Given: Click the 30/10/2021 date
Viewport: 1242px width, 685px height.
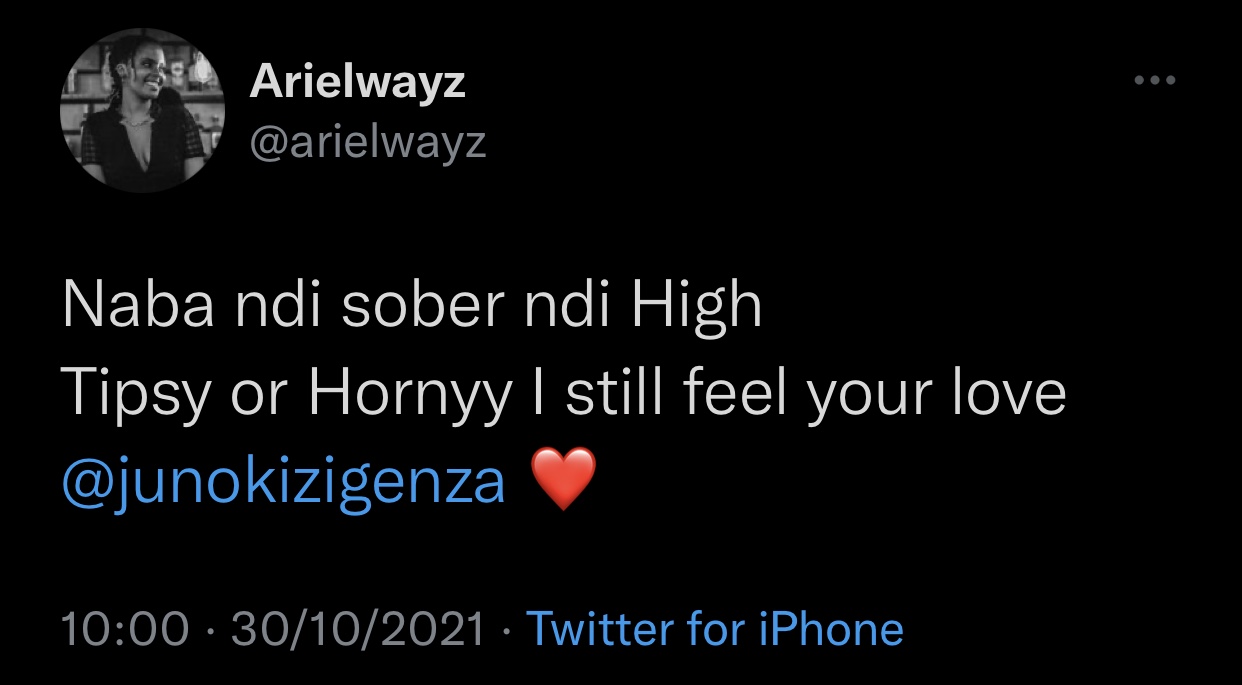Looking at the screenshot, I should (358, 629).
